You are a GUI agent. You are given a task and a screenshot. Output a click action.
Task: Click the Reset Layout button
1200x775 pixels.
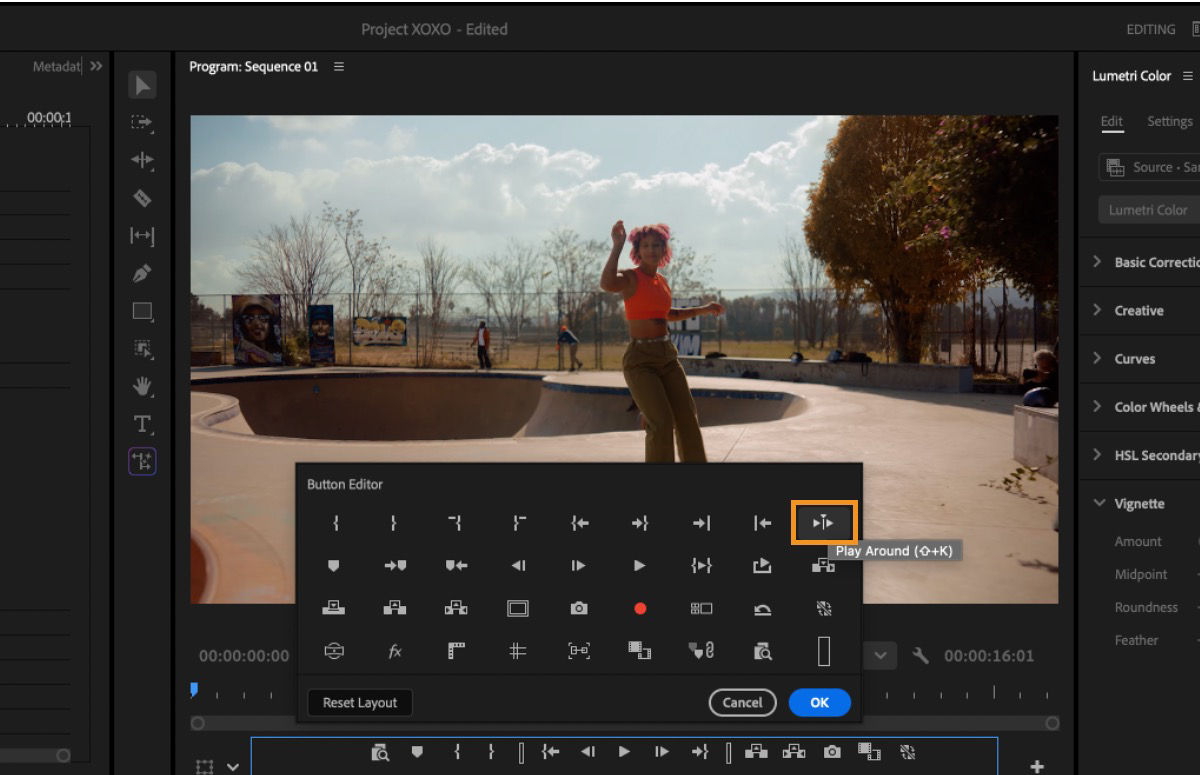[x=360, y=703]
